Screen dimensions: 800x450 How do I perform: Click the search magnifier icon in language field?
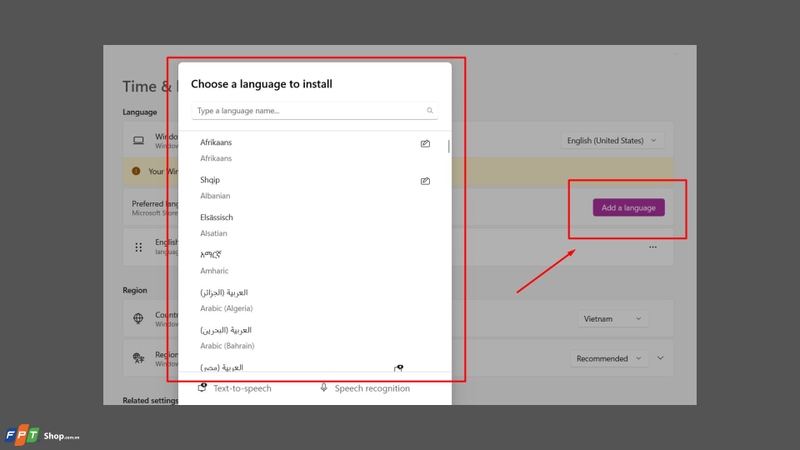(x=430, y=110)
